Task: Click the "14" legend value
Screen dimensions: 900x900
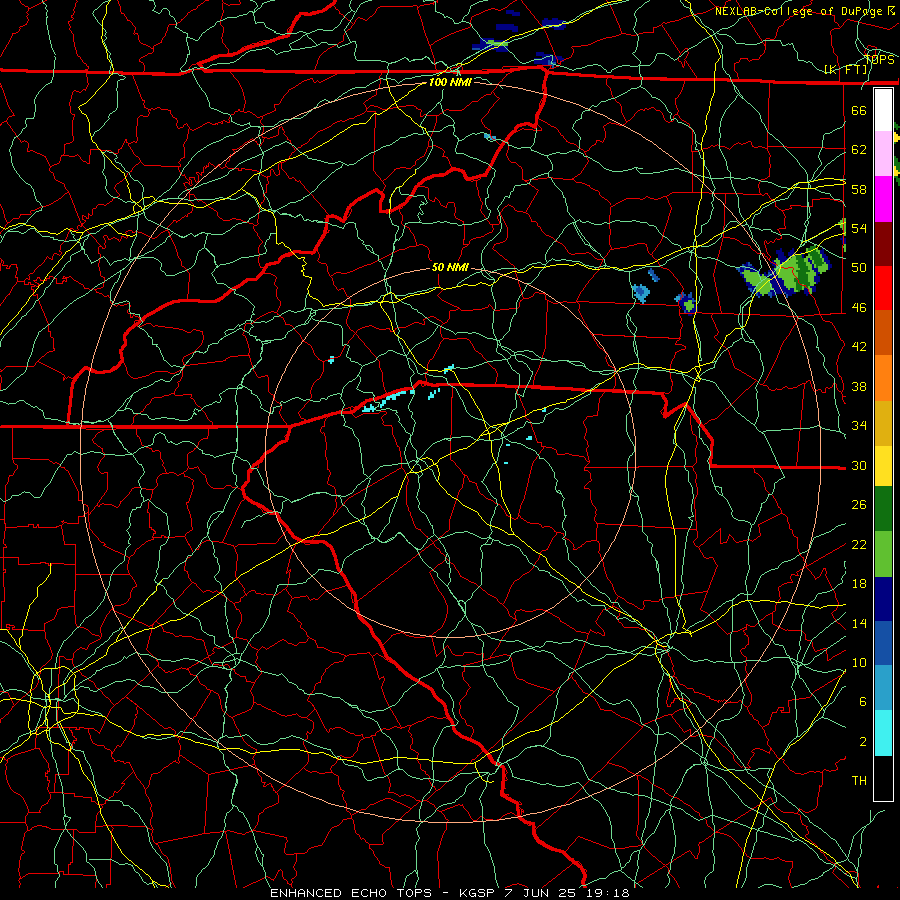Action: (x=859, y=623)
